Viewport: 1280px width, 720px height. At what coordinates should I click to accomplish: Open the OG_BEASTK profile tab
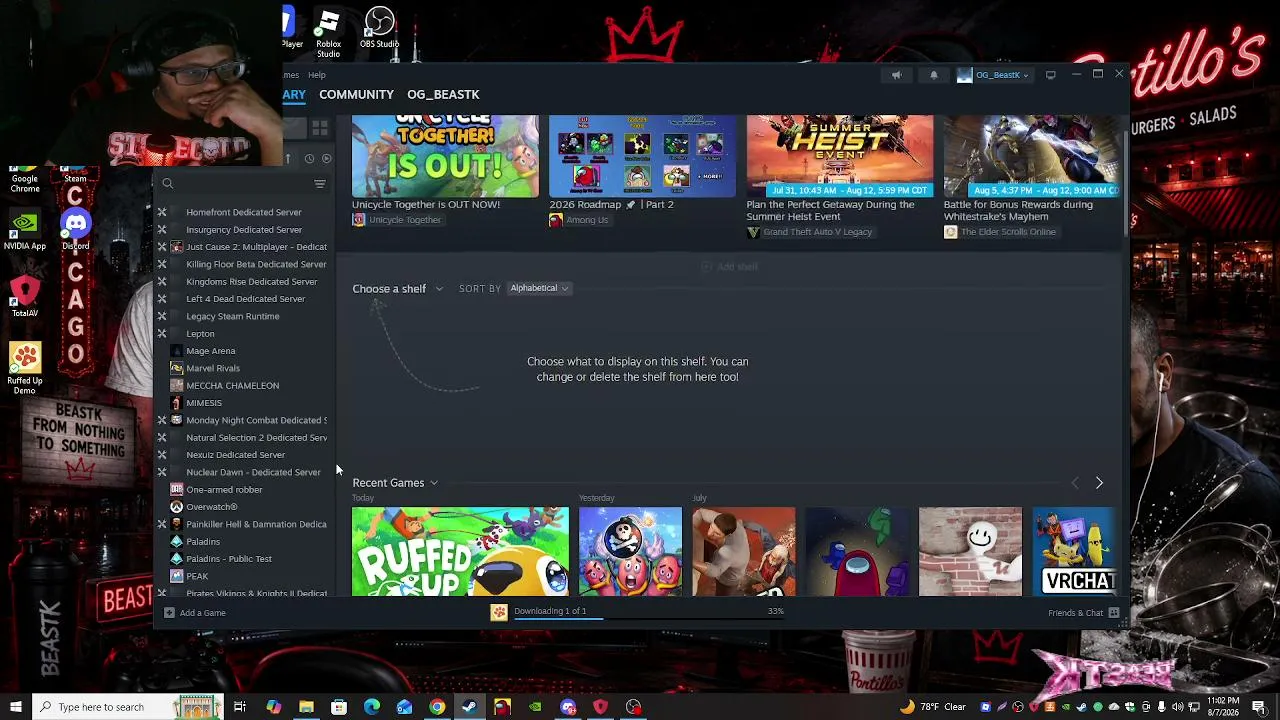(443, 94)
